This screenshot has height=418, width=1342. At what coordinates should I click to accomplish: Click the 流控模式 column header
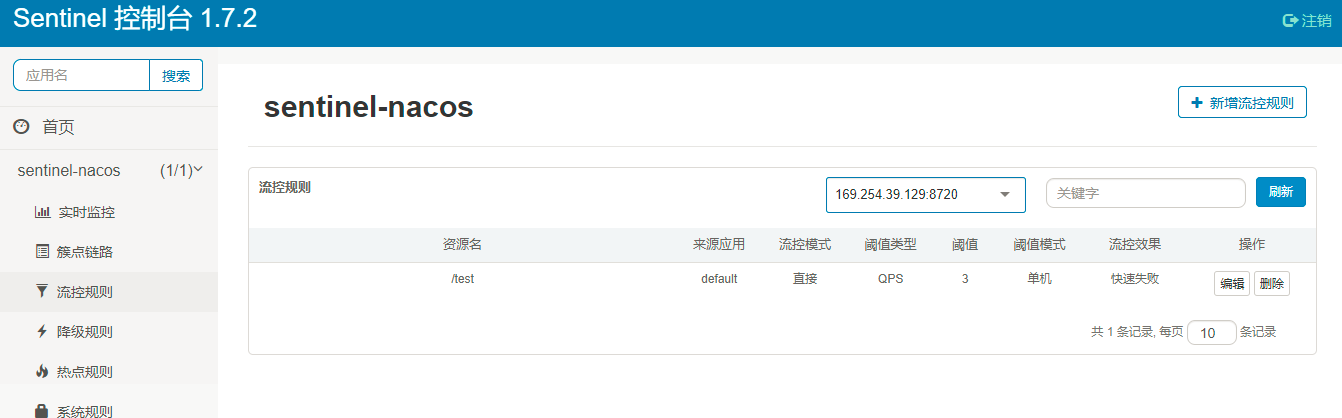805,245
